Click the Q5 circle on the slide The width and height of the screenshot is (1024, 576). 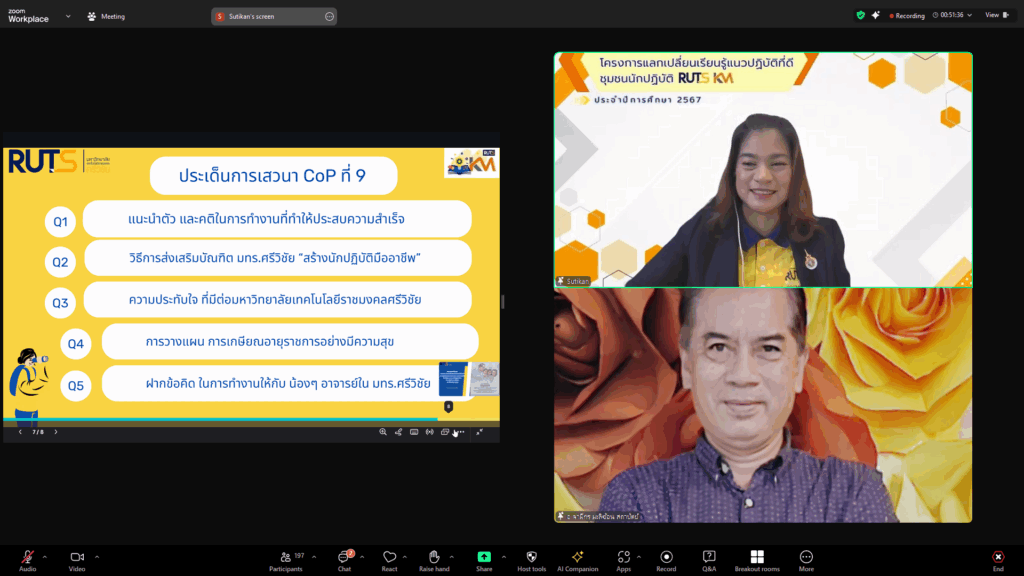[76, 385]
